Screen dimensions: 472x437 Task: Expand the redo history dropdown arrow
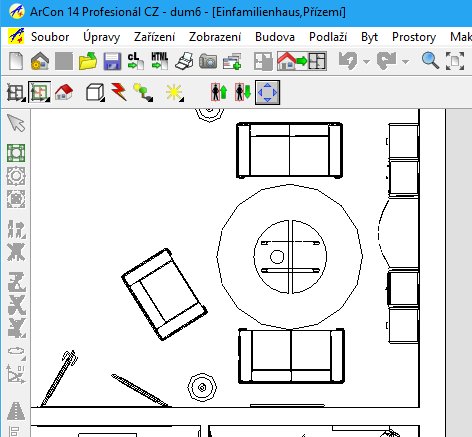point(405,62)
